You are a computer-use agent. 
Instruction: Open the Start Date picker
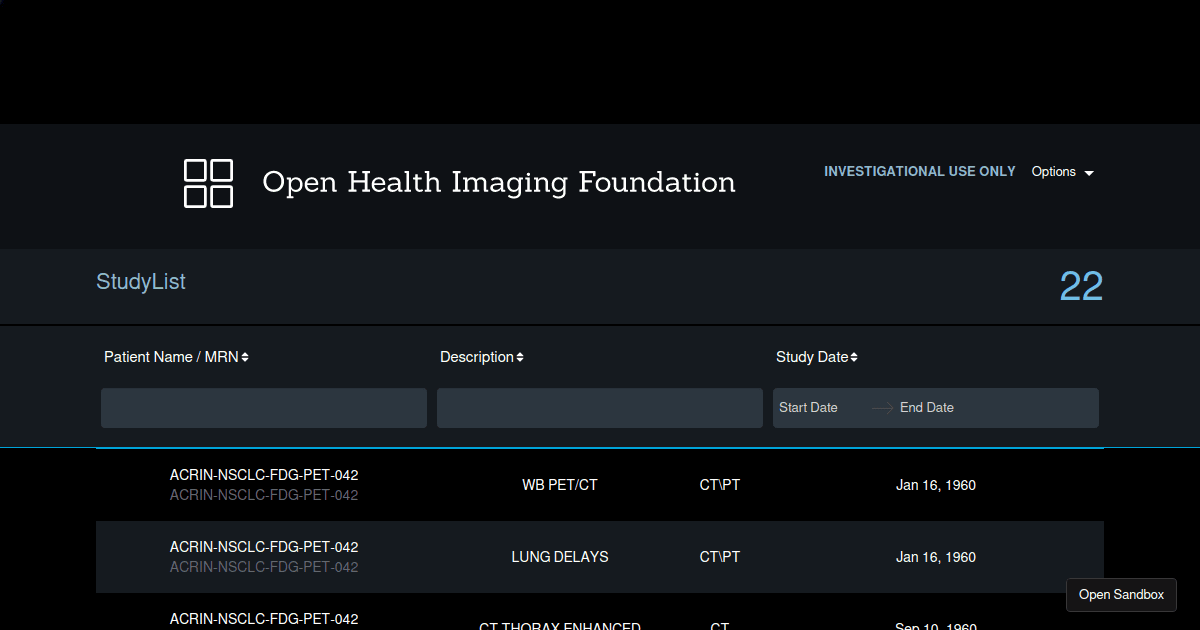click(x=809, y=408)
